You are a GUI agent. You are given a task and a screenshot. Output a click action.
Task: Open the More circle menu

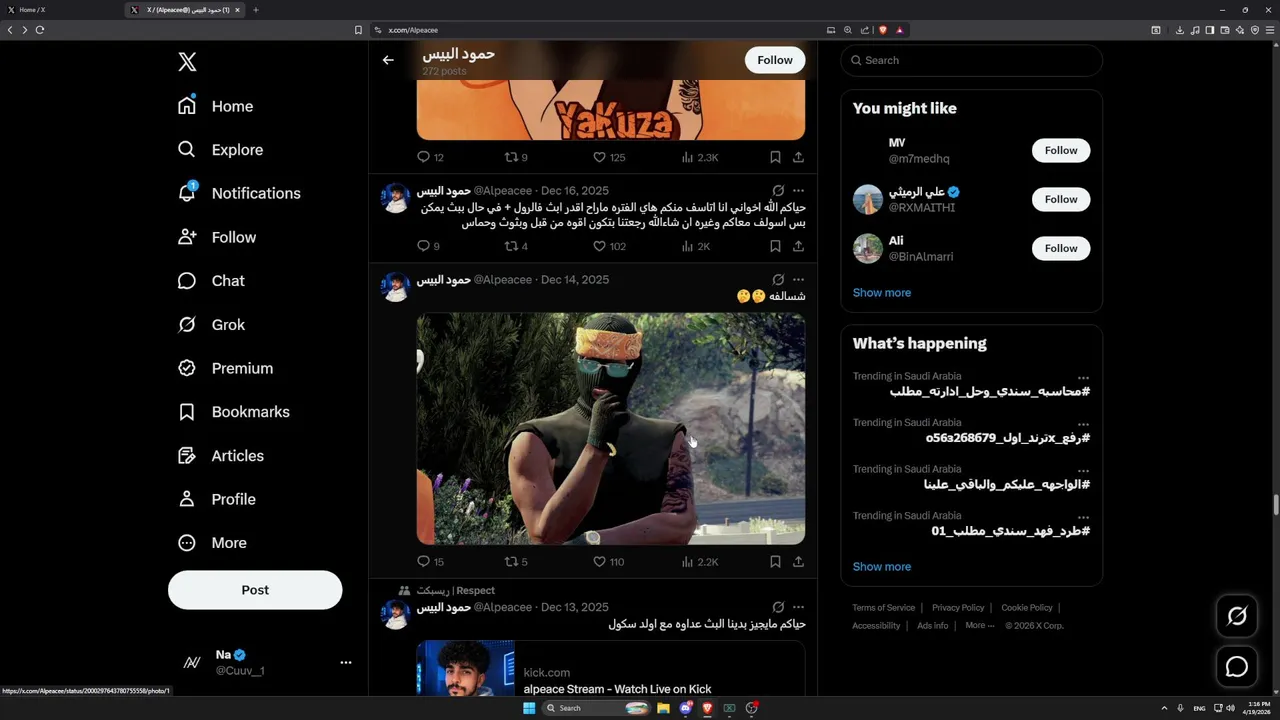(187, 543)
